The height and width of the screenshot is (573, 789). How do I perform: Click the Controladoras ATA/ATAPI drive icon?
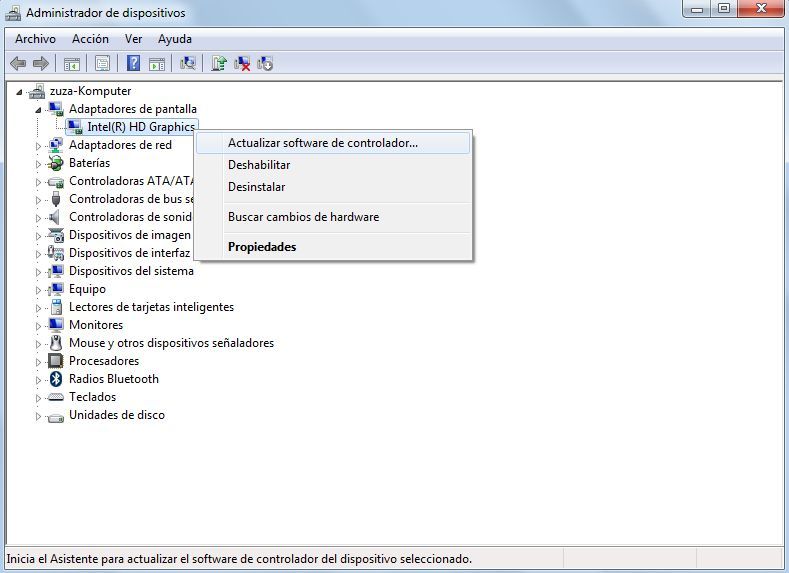(x=55, y=181)
